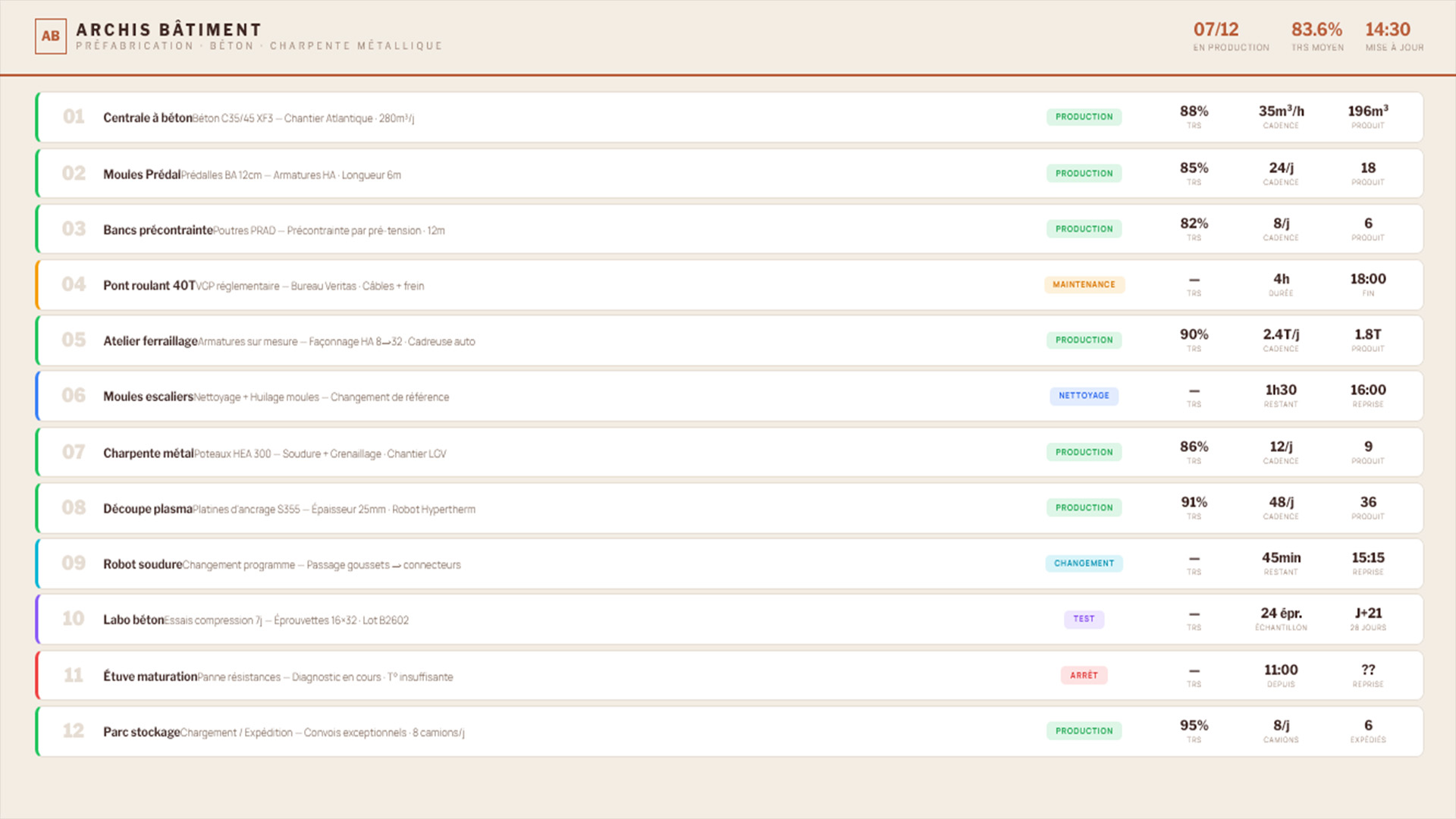The height and width of the screenshot is (819, 1456).
Task: Click the 88% TRS gauge of Centrale à béton
Action: click(x=1194, y=111)
